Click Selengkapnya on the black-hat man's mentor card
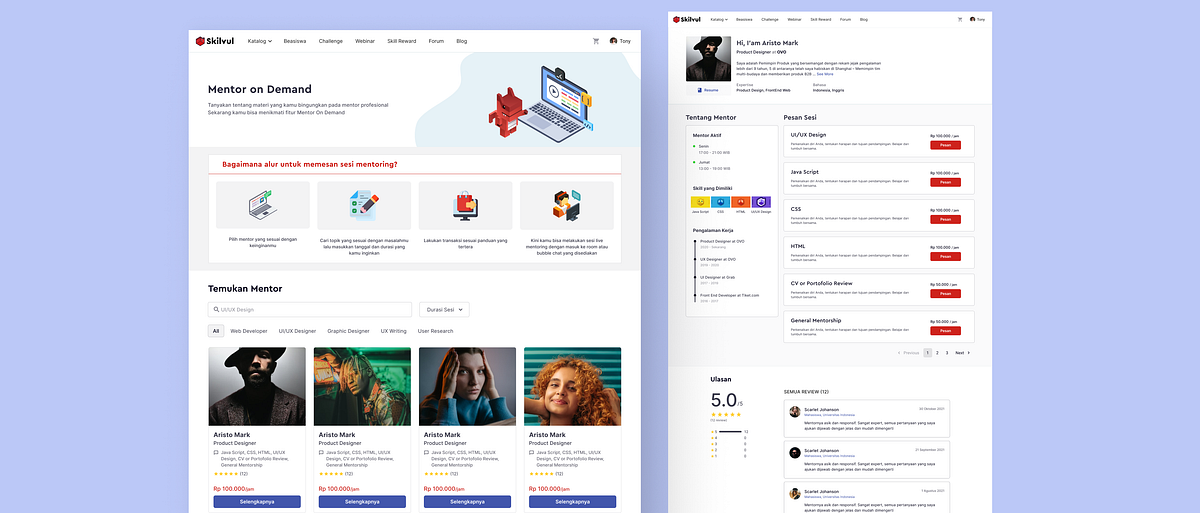Image resolution: width=1200 pixels, height=513 pixels. pyautogui.click(x=257, y=502)
